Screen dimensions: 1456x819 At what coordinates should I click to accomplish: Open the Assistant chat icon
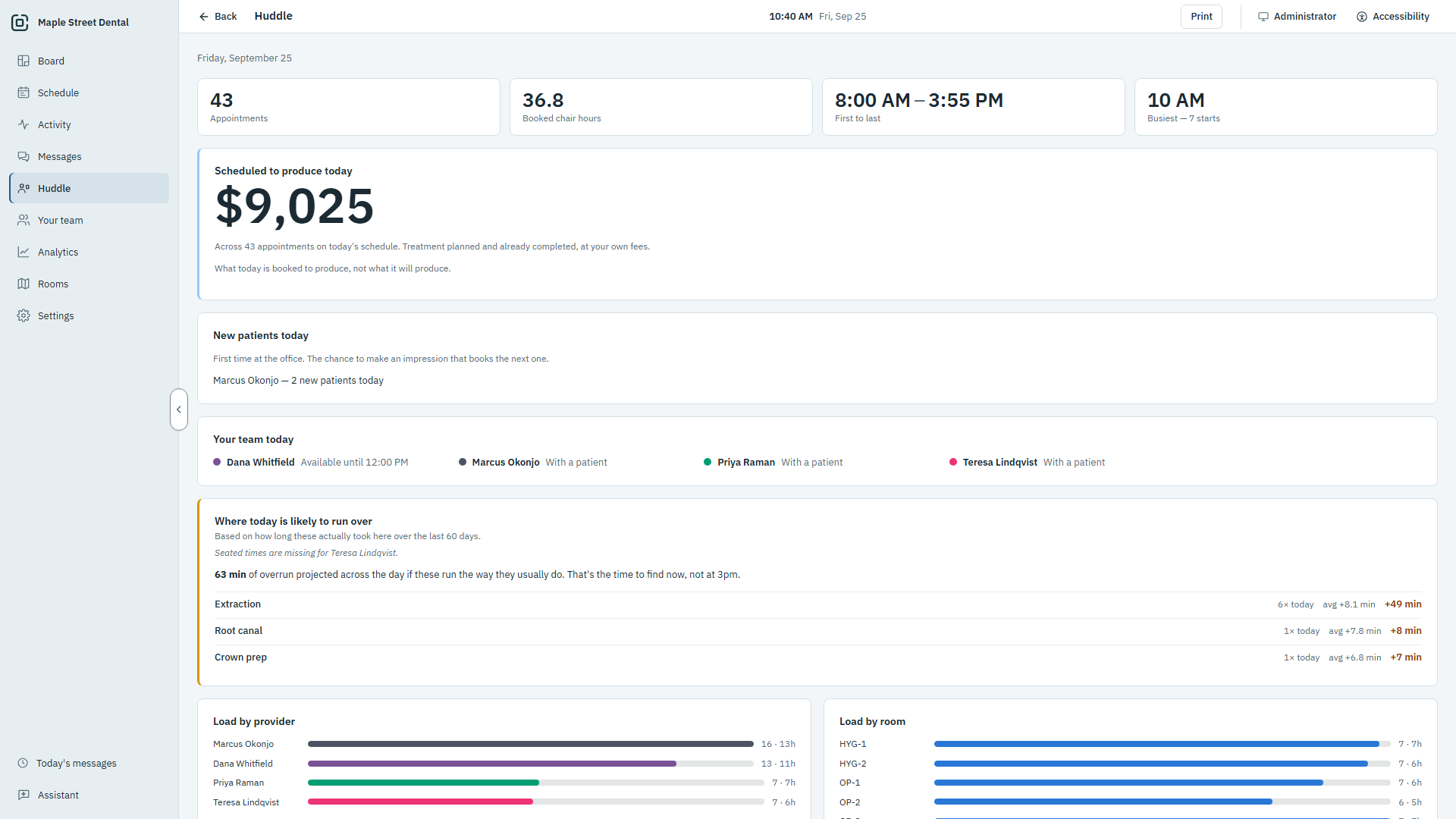click(24, 795)
